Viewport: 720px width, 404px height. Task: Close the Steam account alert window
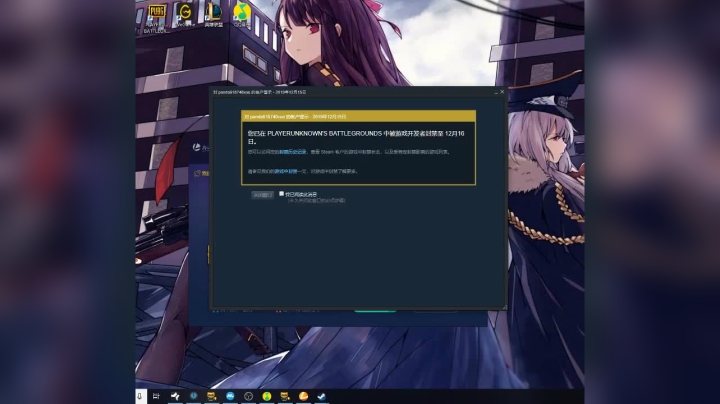click(502, 92)
